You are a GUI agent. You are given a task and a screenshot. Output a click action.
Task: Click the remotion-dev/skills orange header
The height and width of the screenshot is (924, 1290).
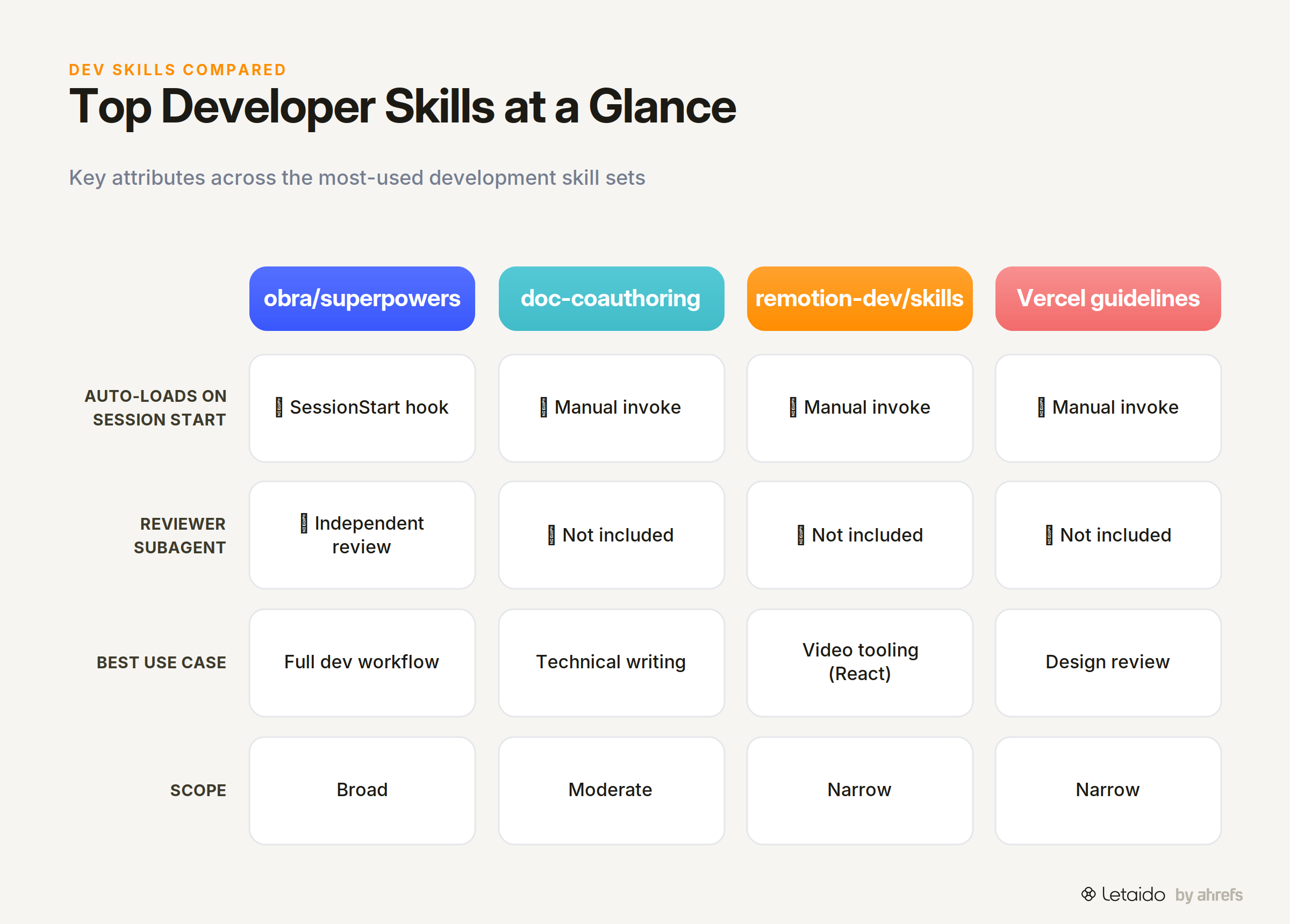859,299
